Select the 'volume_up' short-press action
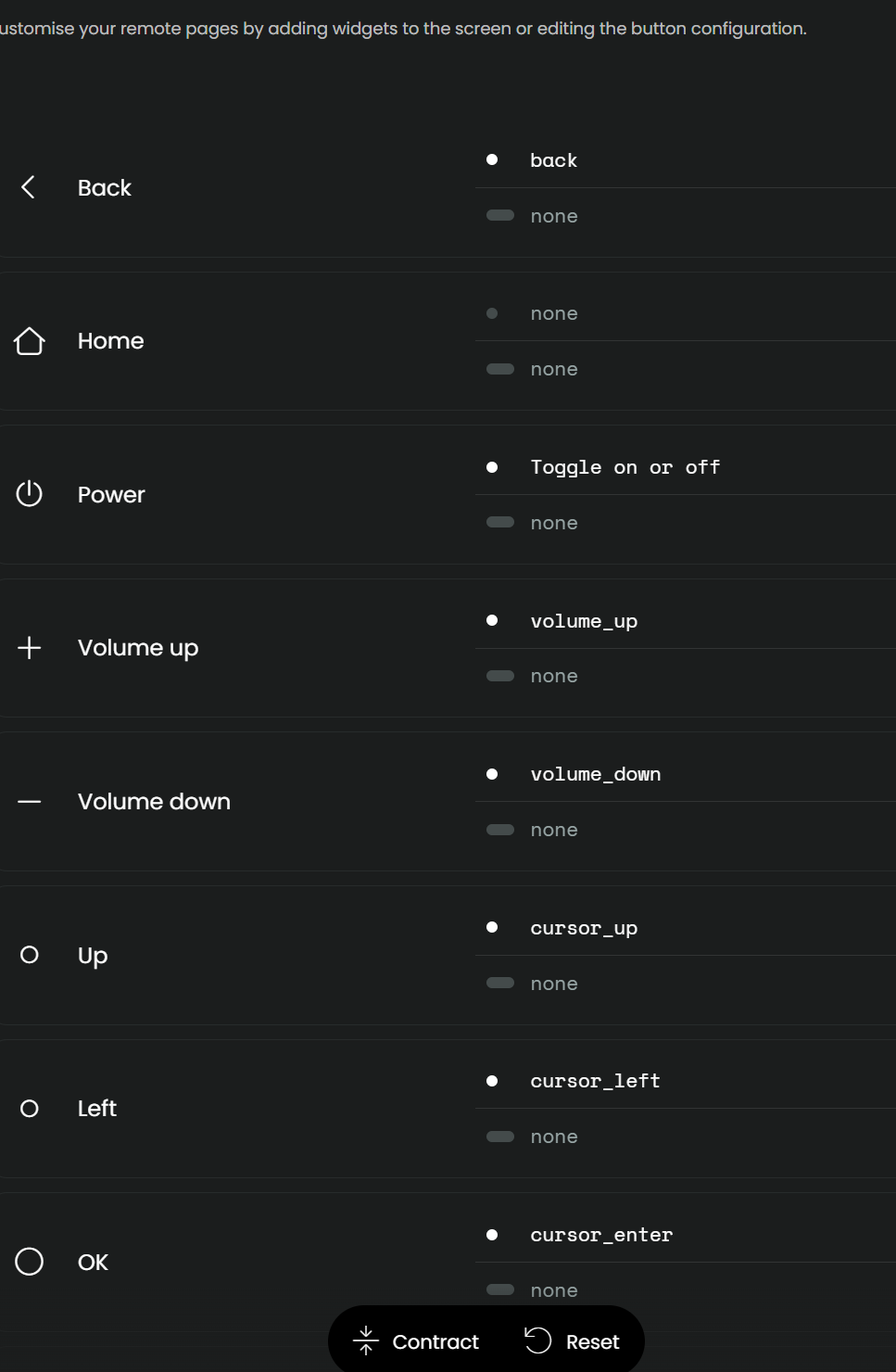896x1372 pixels. click(584, 621)
